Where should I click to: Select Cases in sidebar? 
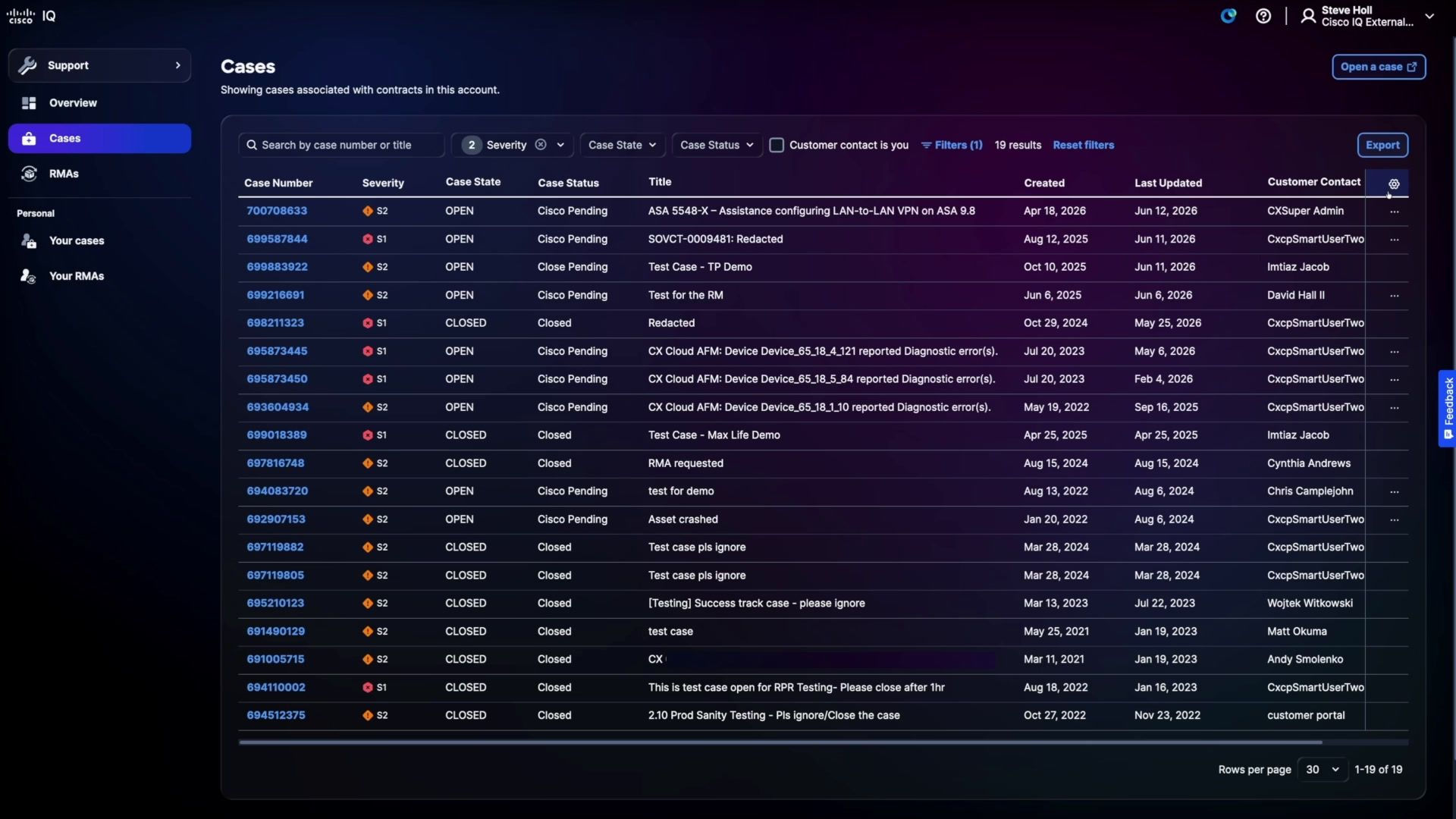coord(99,139)
